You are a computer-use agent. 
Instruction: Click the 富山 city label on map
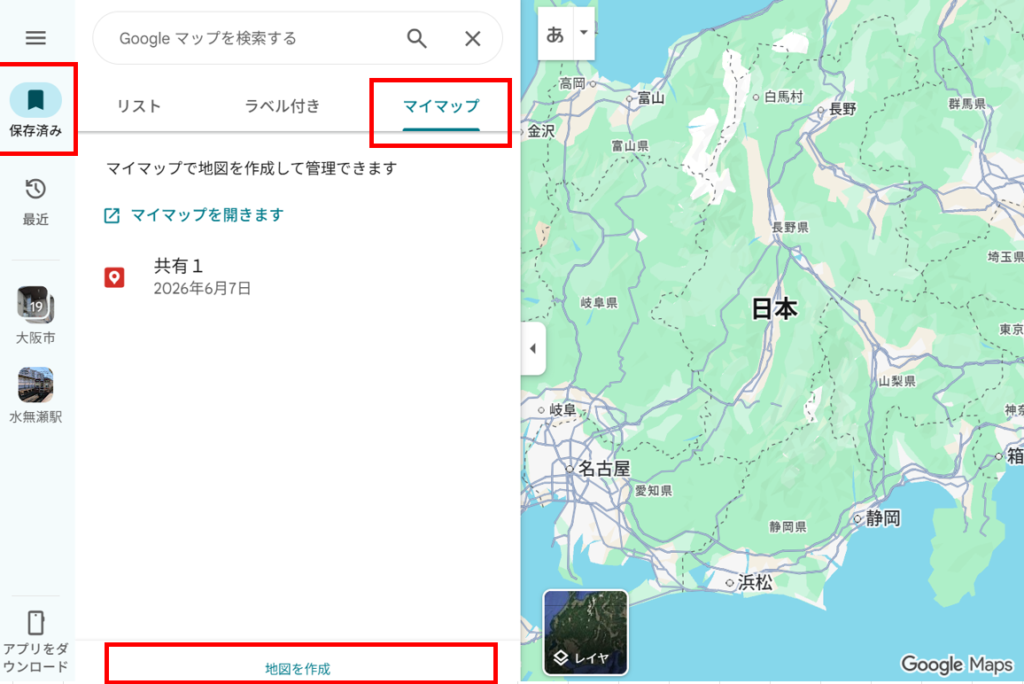pos(651,98)
